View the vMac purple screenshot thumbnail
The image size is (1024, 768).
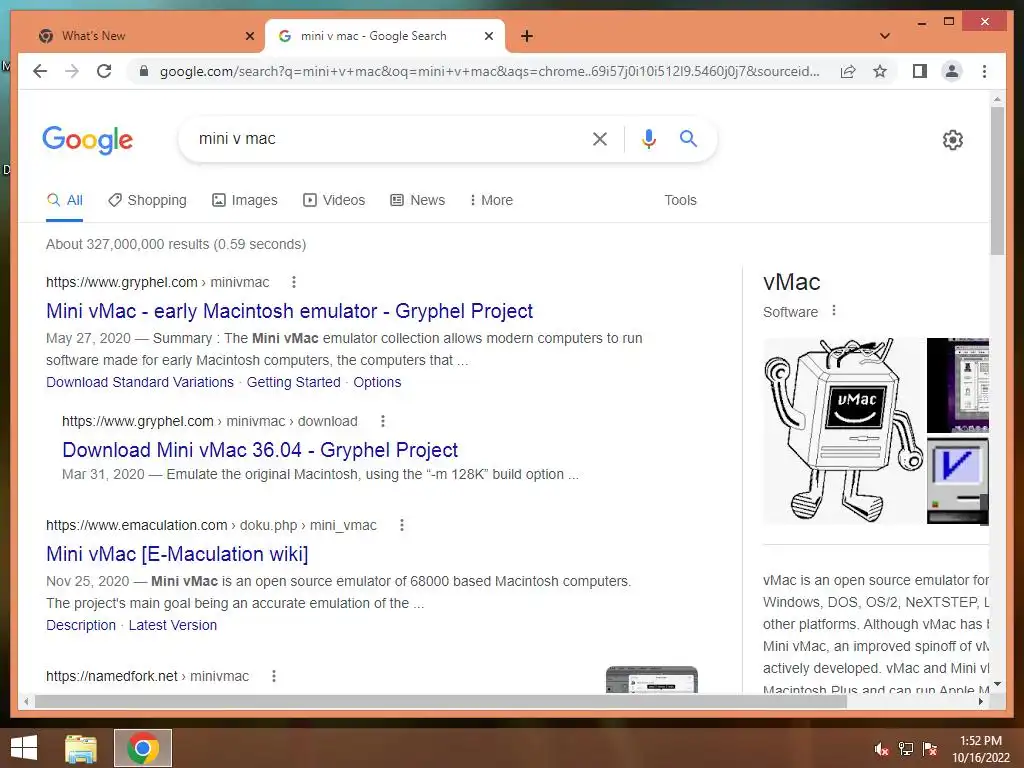(x=957, y=385)
